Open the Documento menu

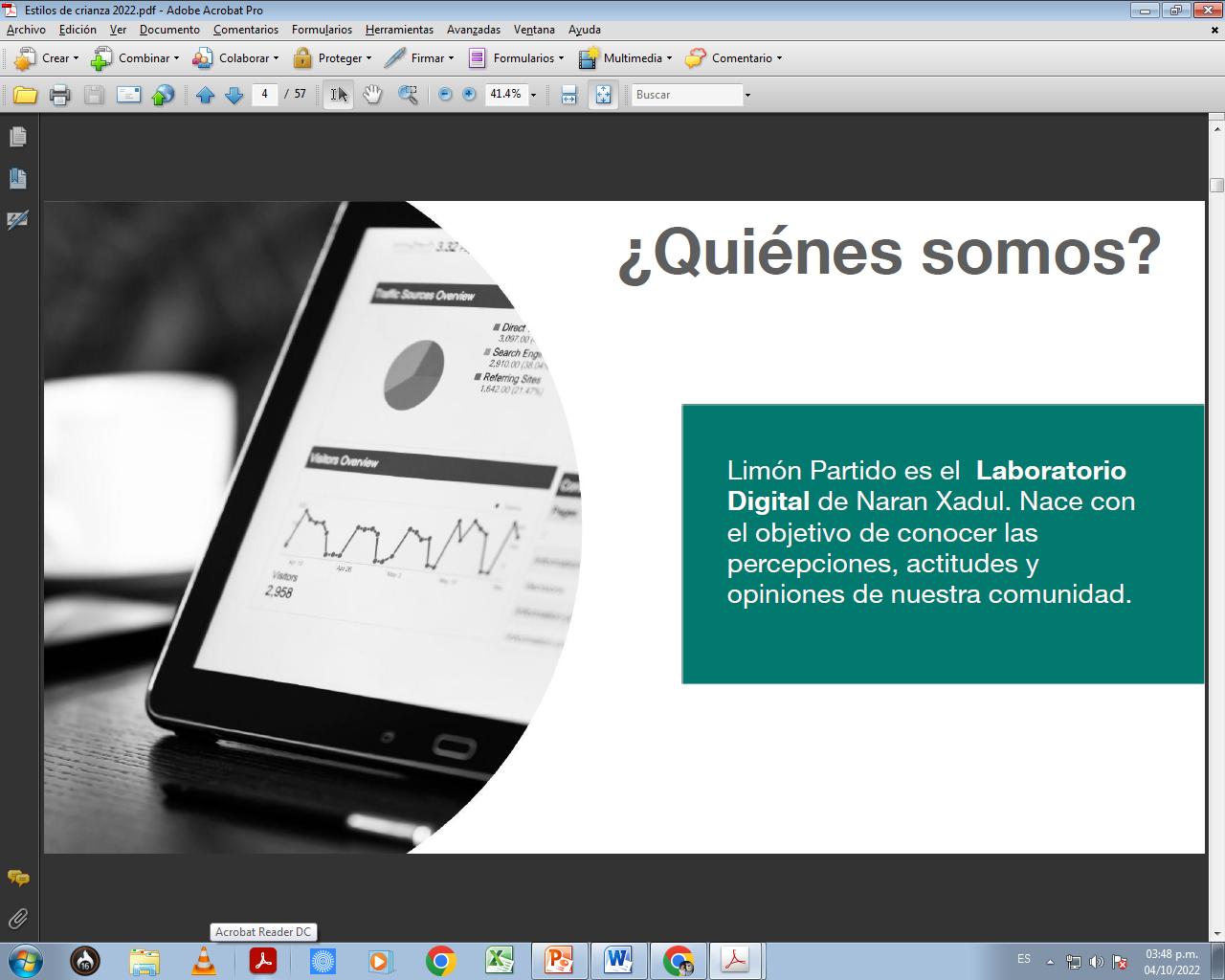pyautogui.click(x=169, y=30)
